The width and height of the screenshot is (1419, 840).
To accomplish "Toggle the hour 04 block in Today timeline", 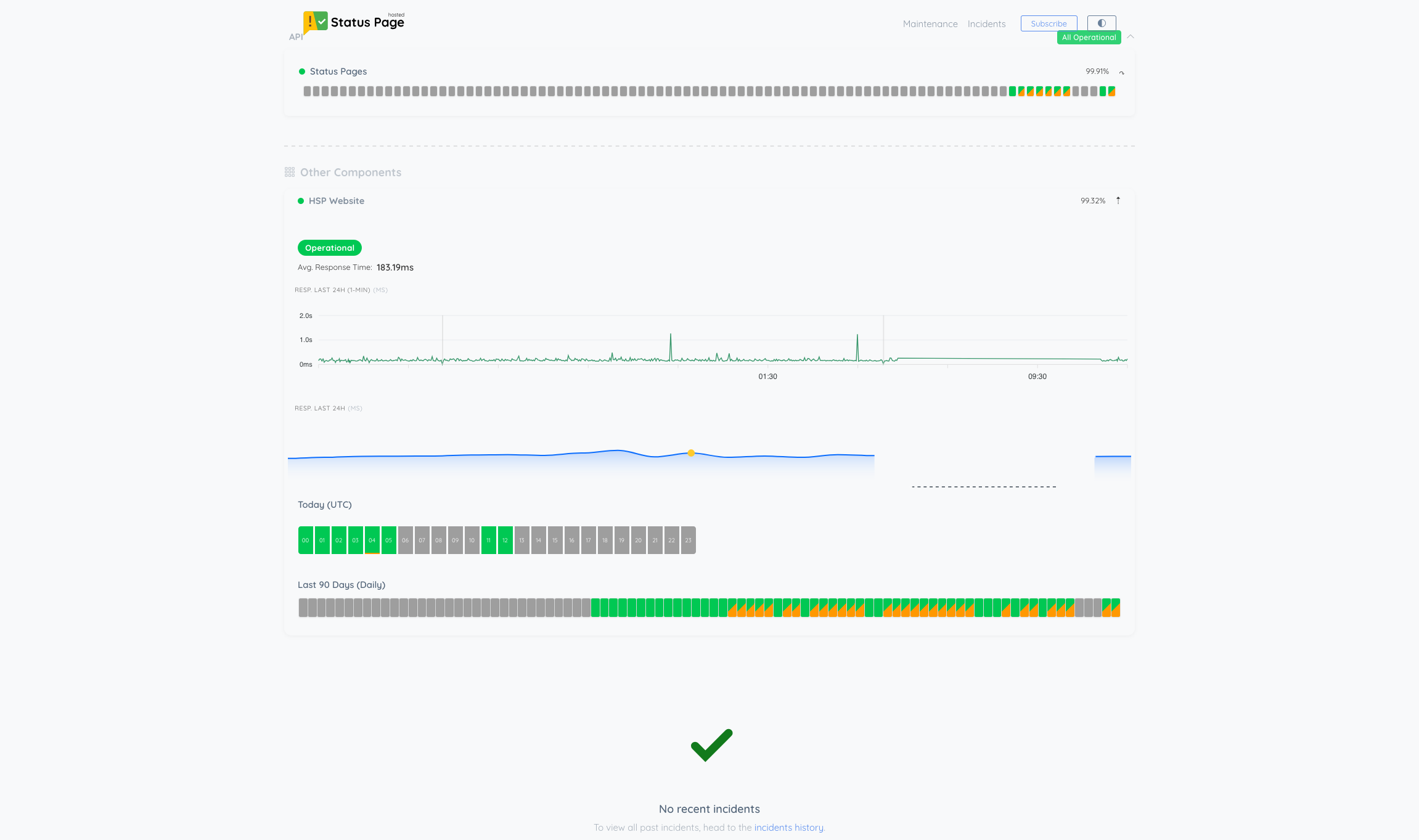I will (372, 539).
